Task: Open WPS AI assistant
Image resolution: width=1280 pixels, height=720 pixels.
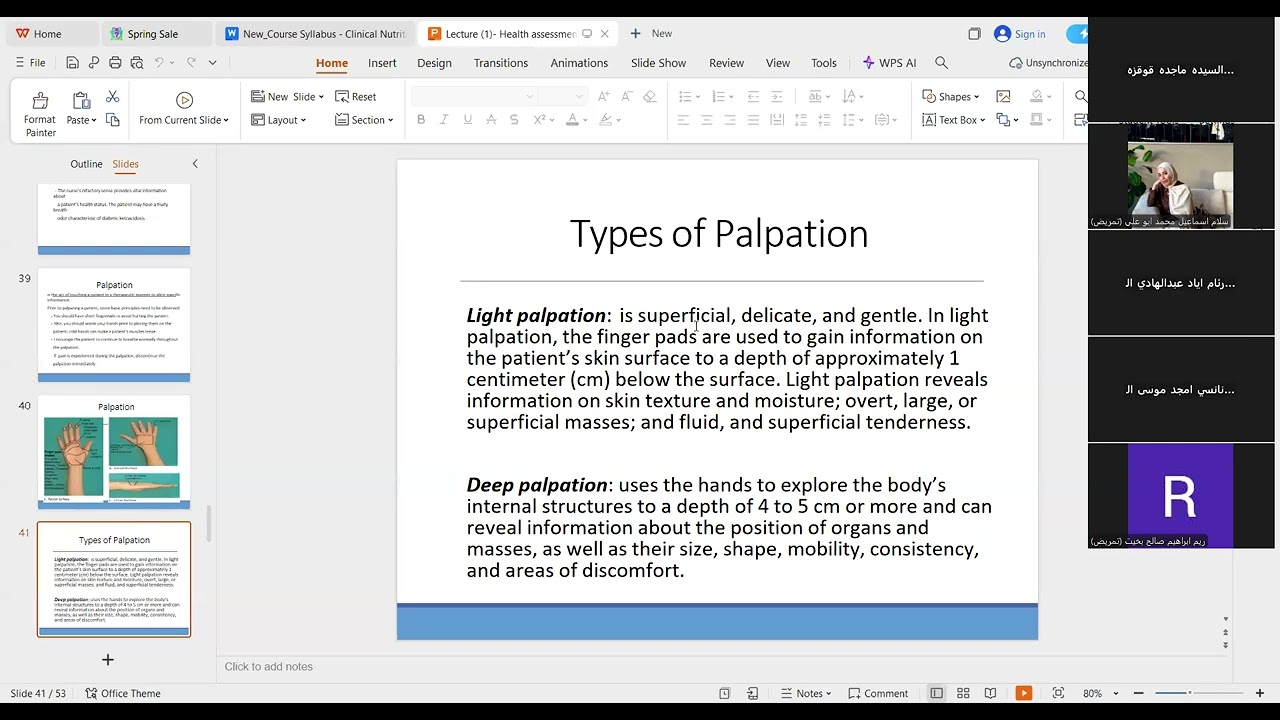Action: [889, 62]
